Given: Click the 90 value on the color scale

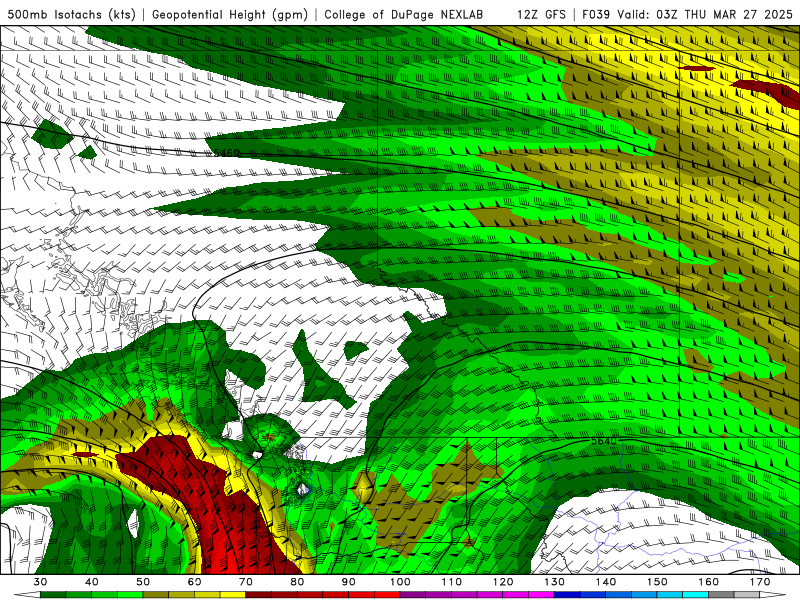Looking at the screenshot, I should [349, 582].
